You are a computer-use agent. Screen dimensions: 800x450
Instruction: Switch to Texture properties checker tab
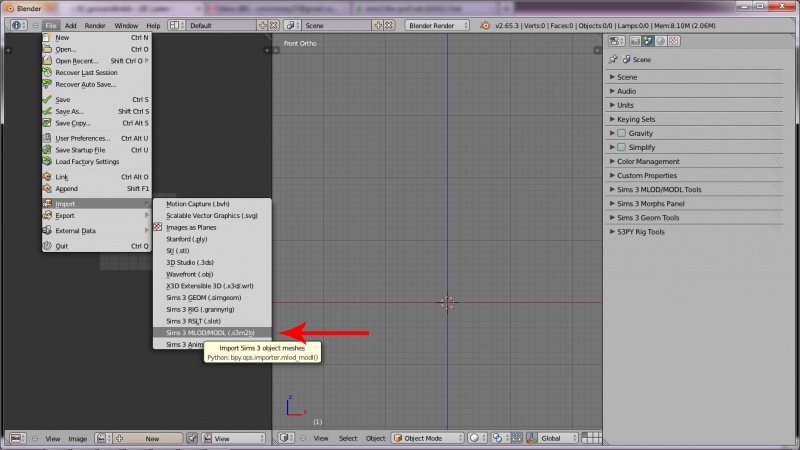tap(673, 41)
